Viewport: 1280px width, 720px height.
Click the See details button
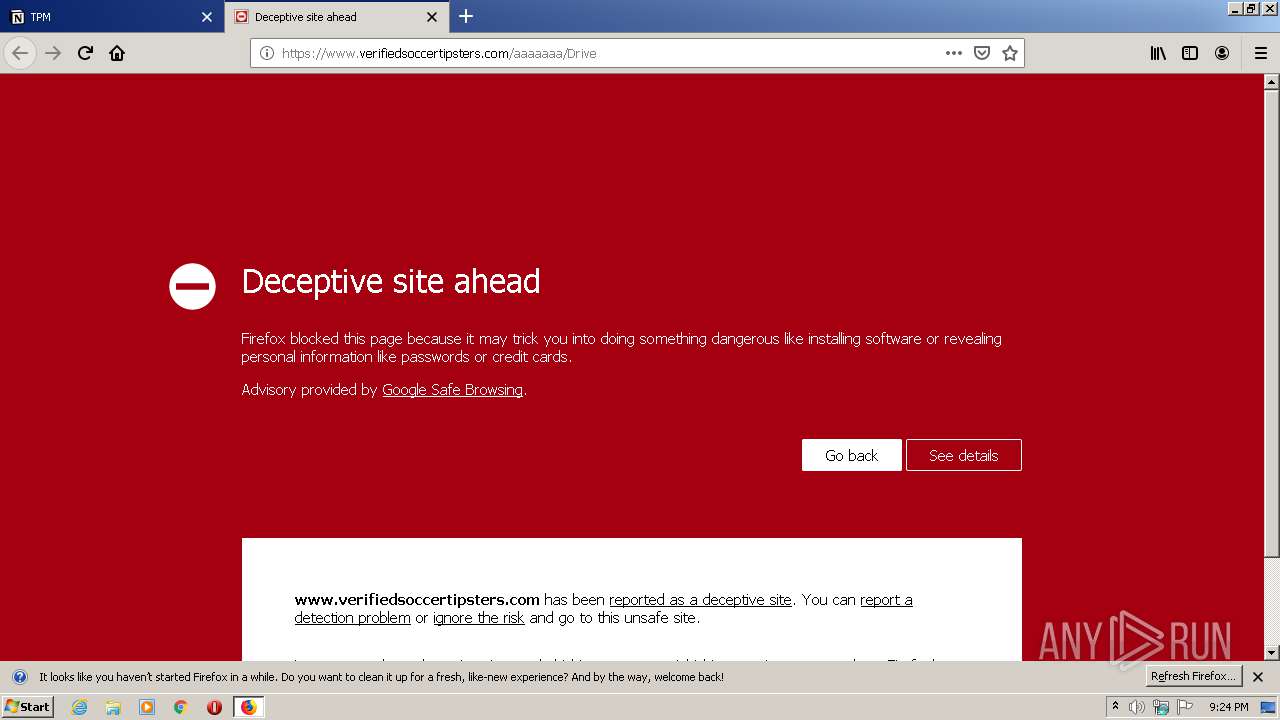click(964, 455)
